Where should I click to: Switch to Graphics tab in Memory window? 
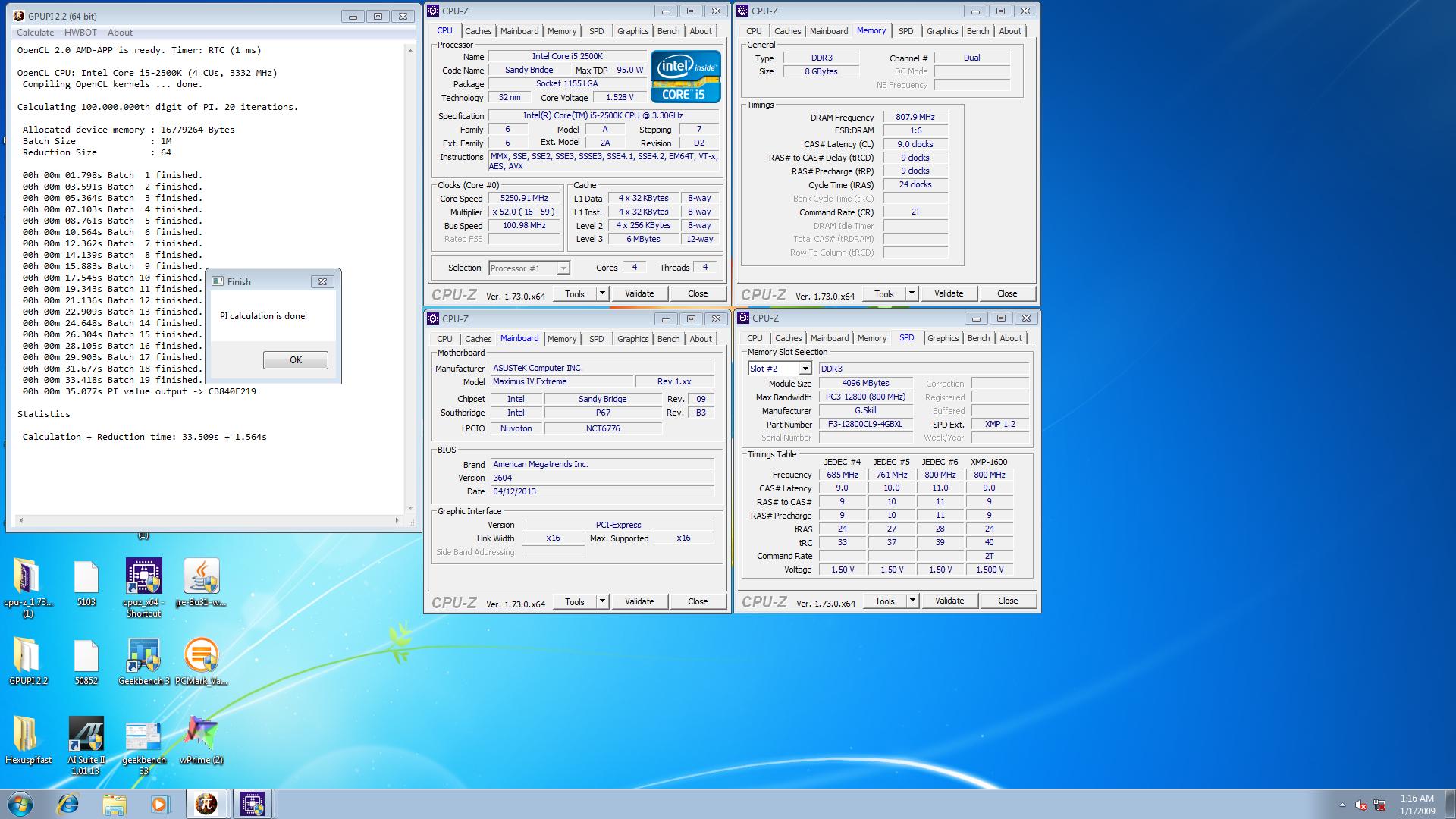(942, 31)
